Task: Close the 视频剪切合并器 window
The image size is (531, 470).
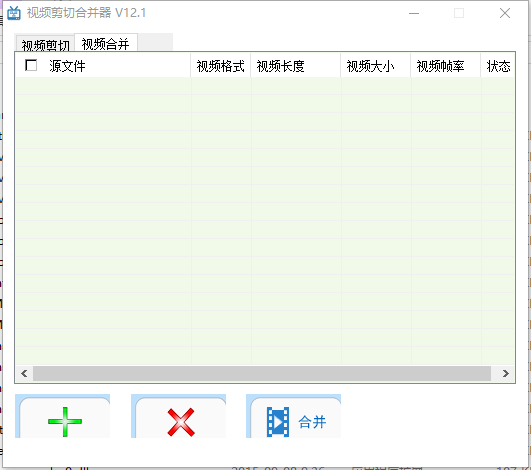Action: point(505,14)
